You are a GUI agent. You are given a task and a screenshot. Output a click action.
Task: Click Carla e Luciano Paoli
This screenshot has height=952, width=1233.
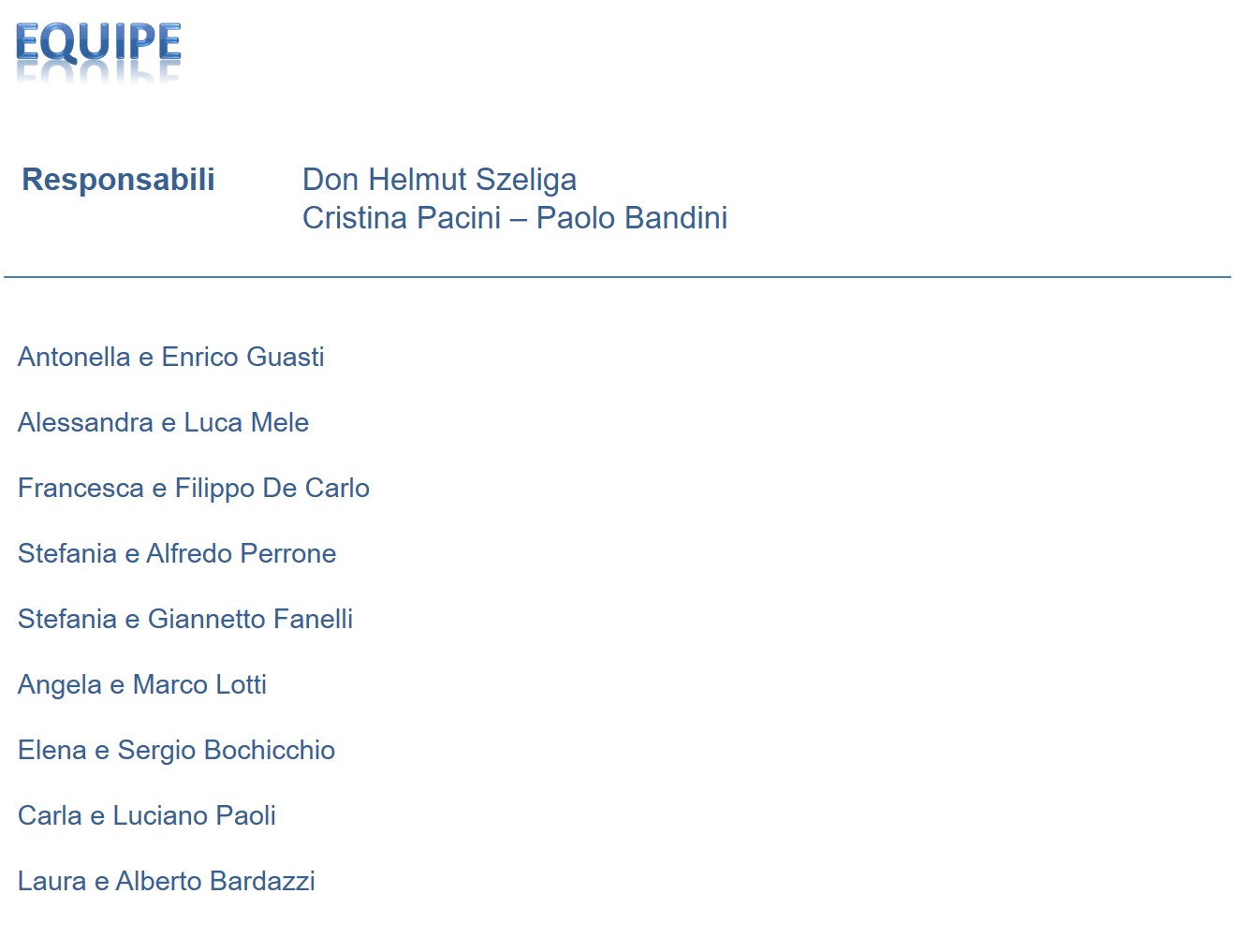147,815
